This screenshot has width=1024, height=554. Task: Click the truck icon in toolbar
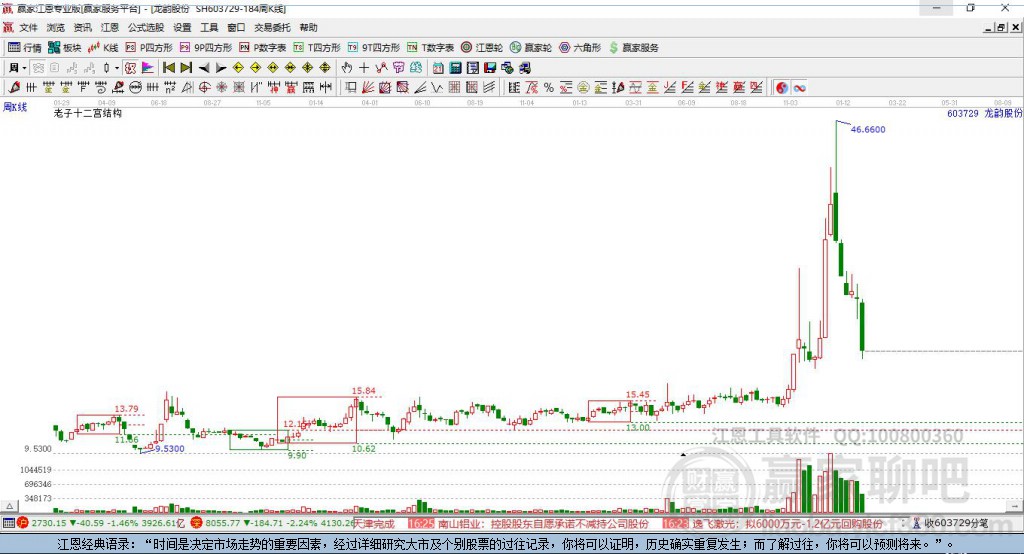[524, 68]
